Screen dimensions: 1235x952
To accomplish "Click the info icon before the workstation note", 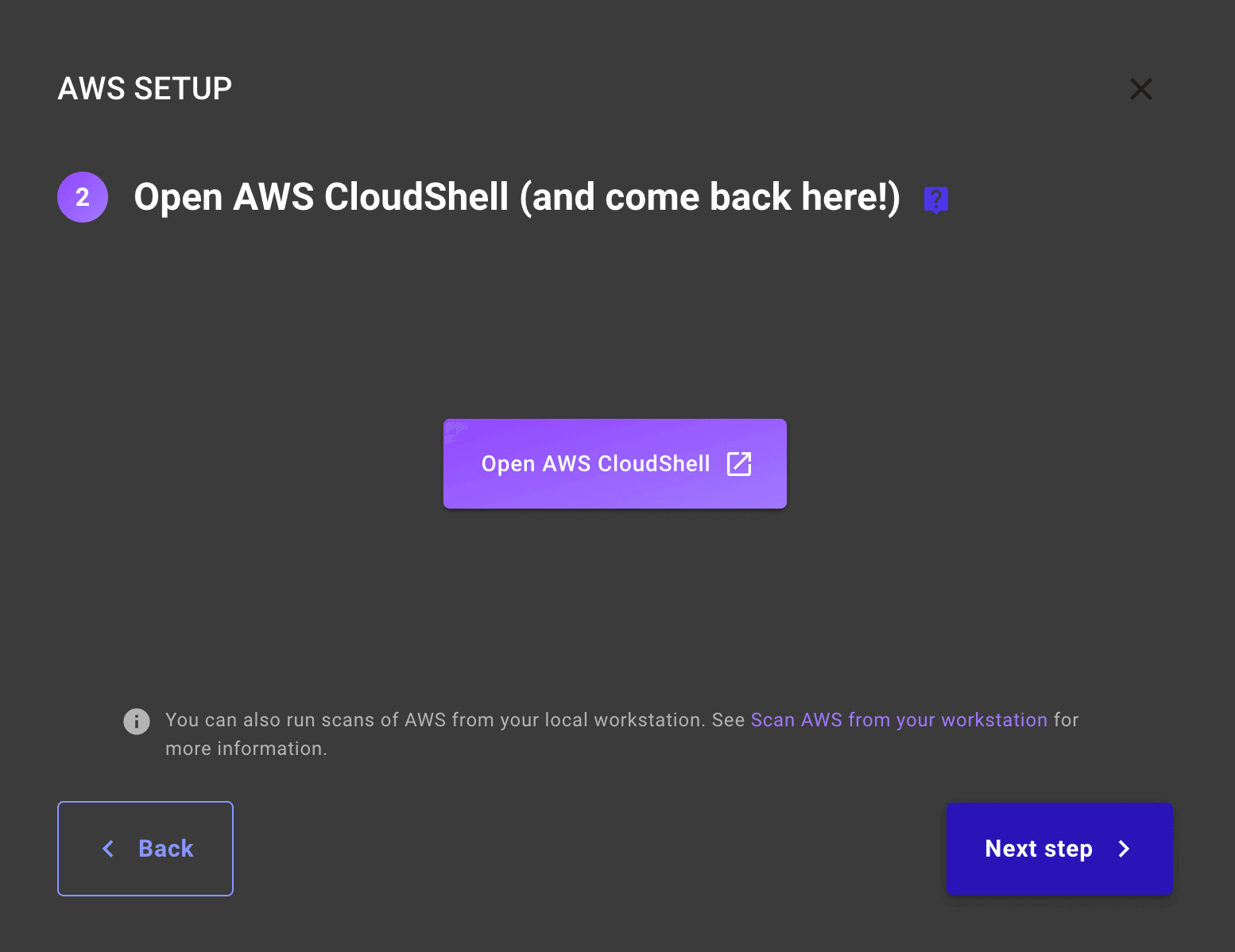I will click(x=136, y=721).
